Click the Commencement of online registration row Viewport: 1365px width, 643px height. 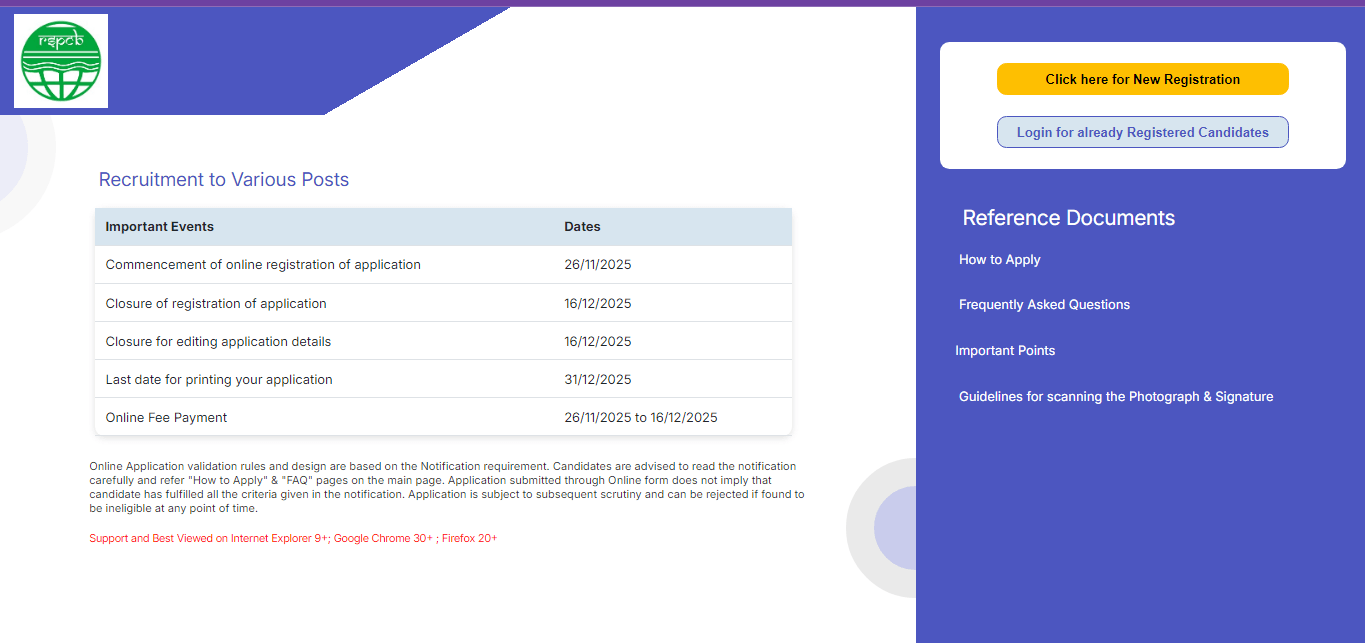click(263, 264)
